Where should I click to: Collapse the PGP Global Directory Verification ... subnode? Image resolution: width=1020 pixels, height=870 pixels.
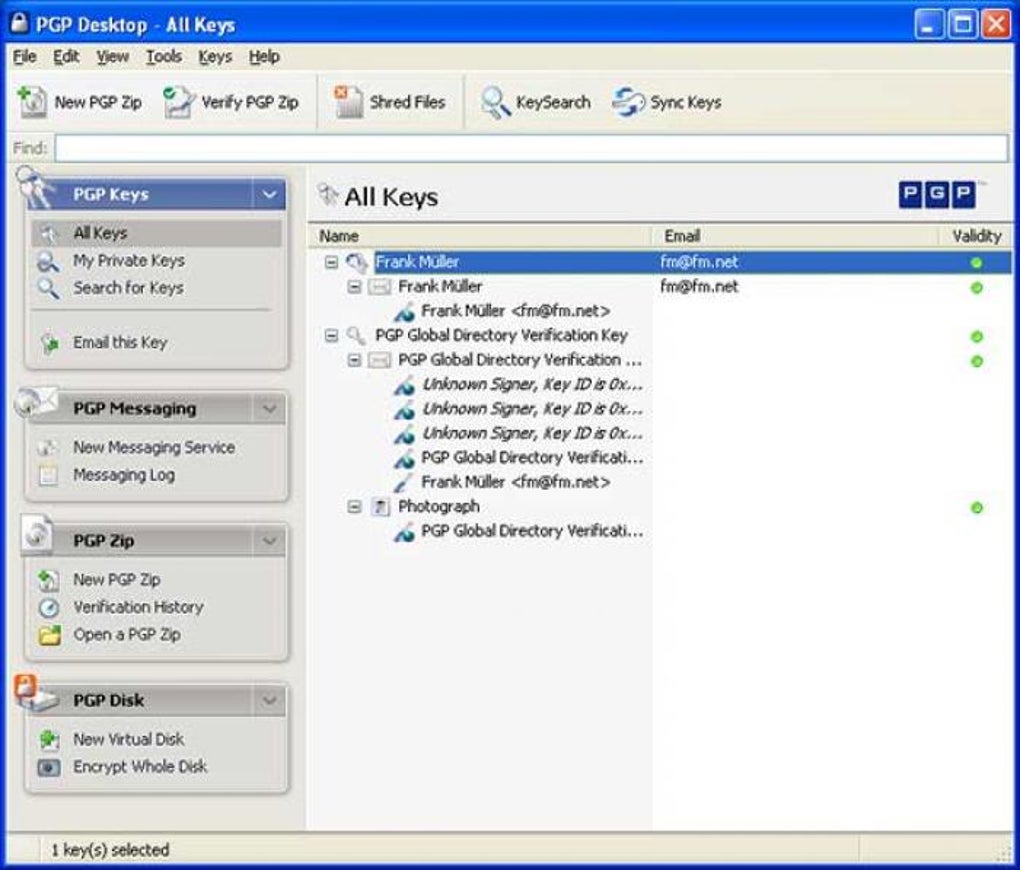[355, 360]
